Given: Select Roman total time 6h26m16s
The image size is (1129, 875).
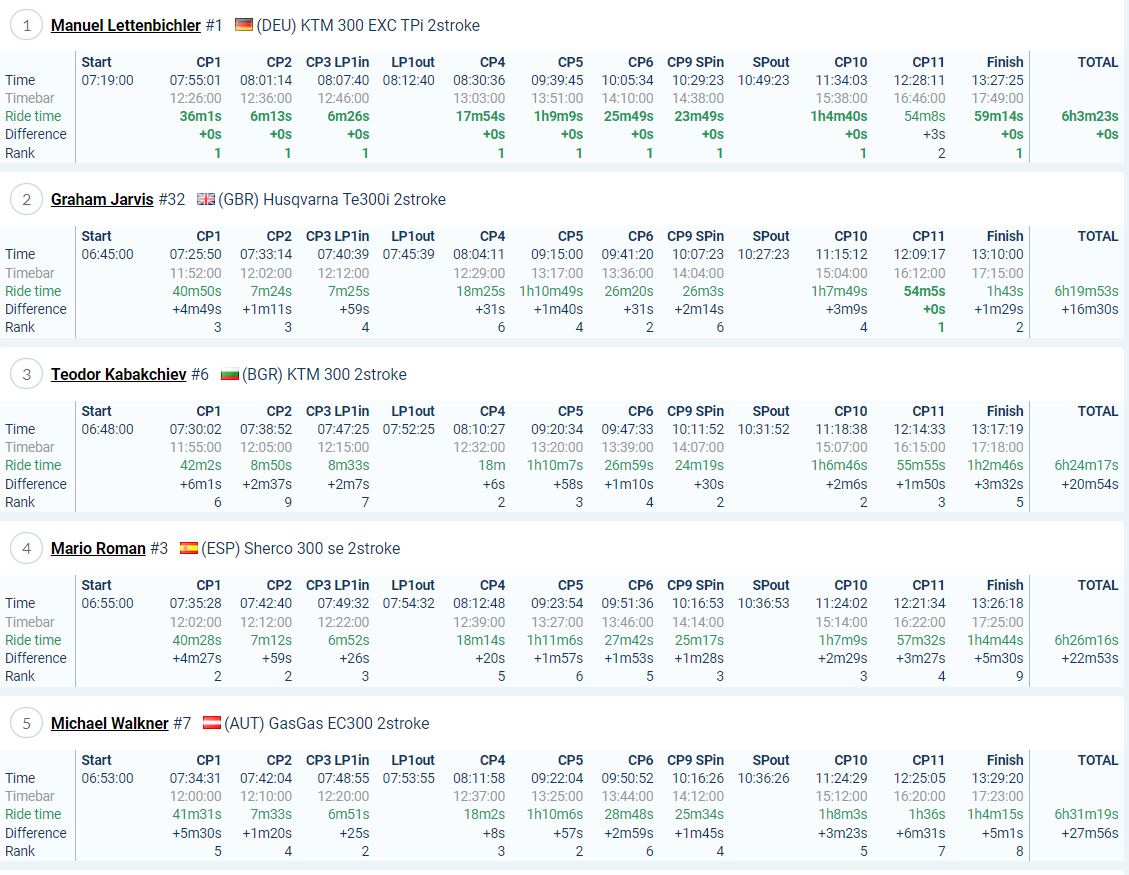Looking at the screenshot, I should click(x=1086, y=640).
